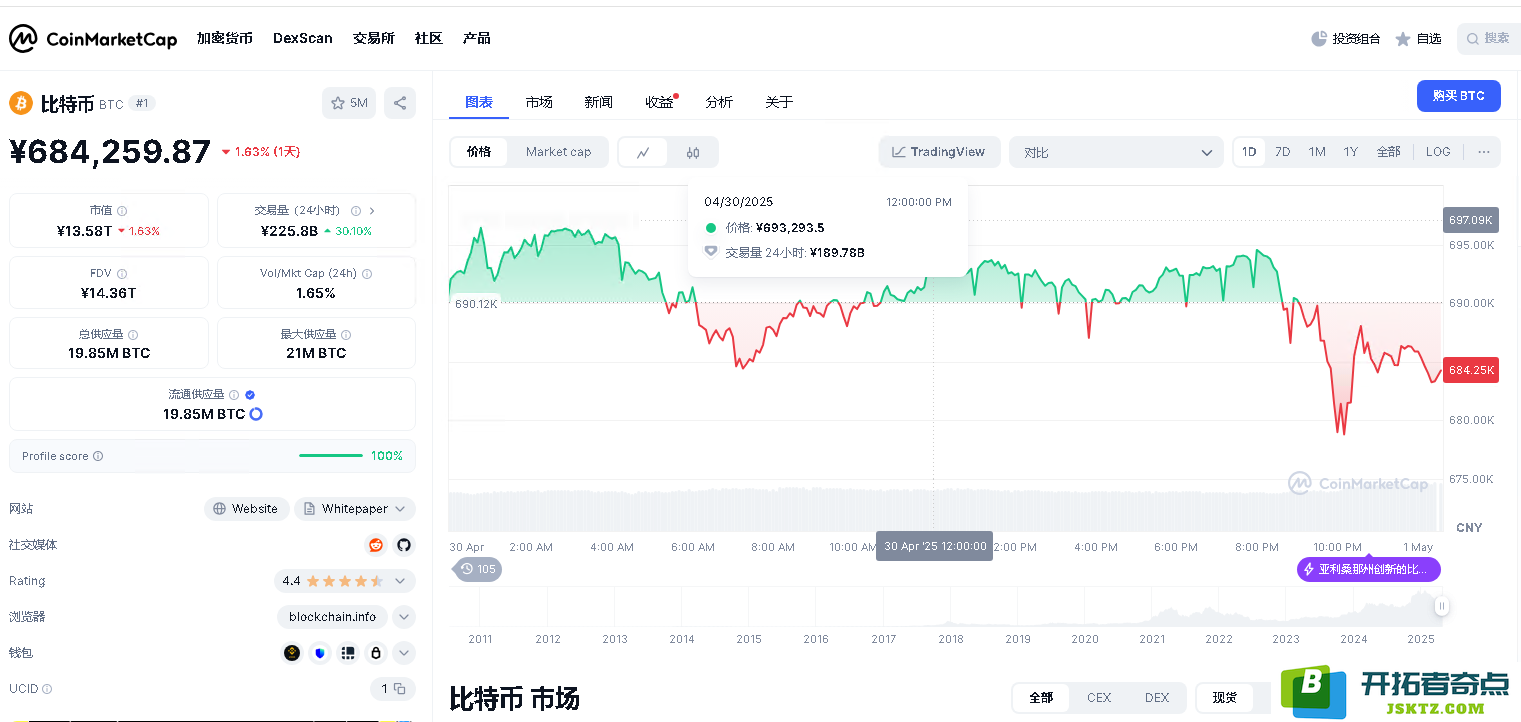Click the 684.25K current price label
Viewport: 1521px width, 722px height.
coord(1471,370)
